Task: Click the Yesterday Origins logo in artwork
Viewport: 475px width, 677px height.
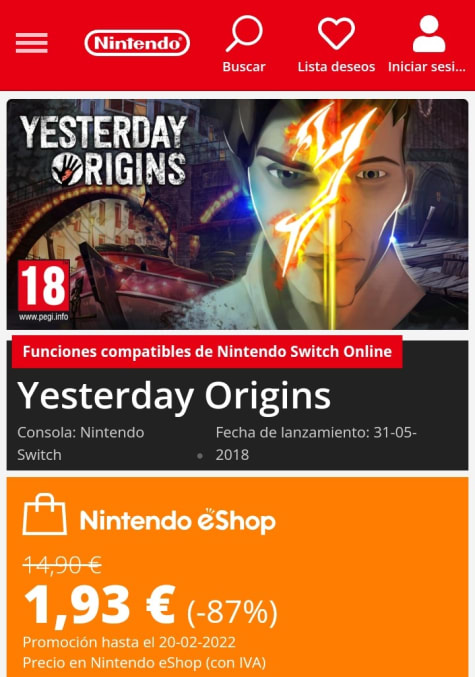Action: (x=103, y=150)
